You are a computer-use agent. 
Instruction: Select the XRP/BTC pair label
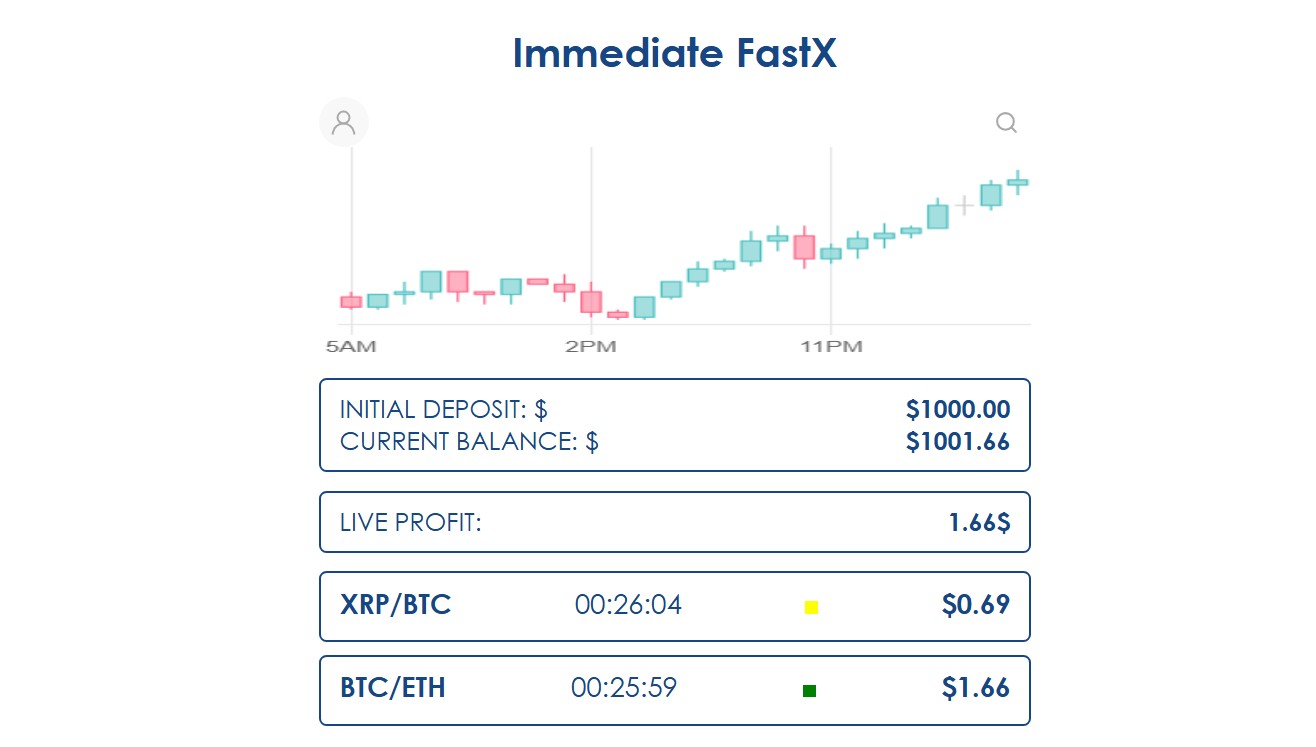tap(396, 605)
